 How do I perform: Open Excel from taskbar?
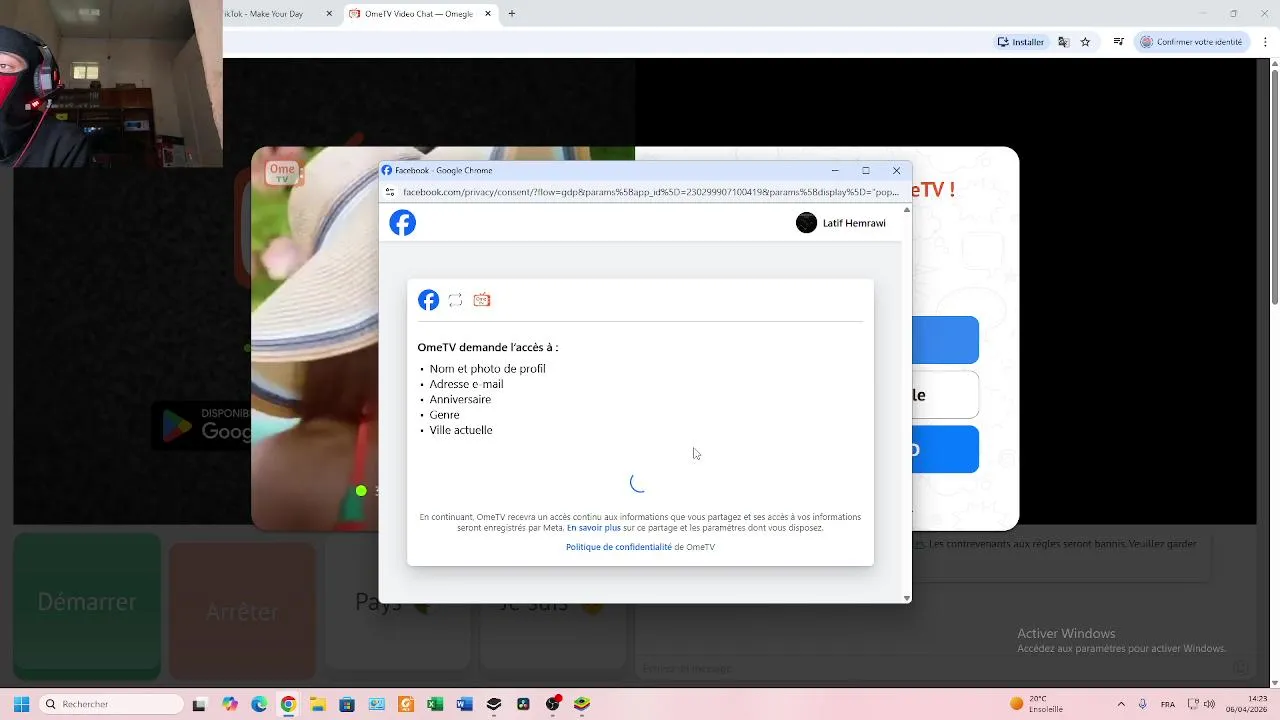click(435, 704)
